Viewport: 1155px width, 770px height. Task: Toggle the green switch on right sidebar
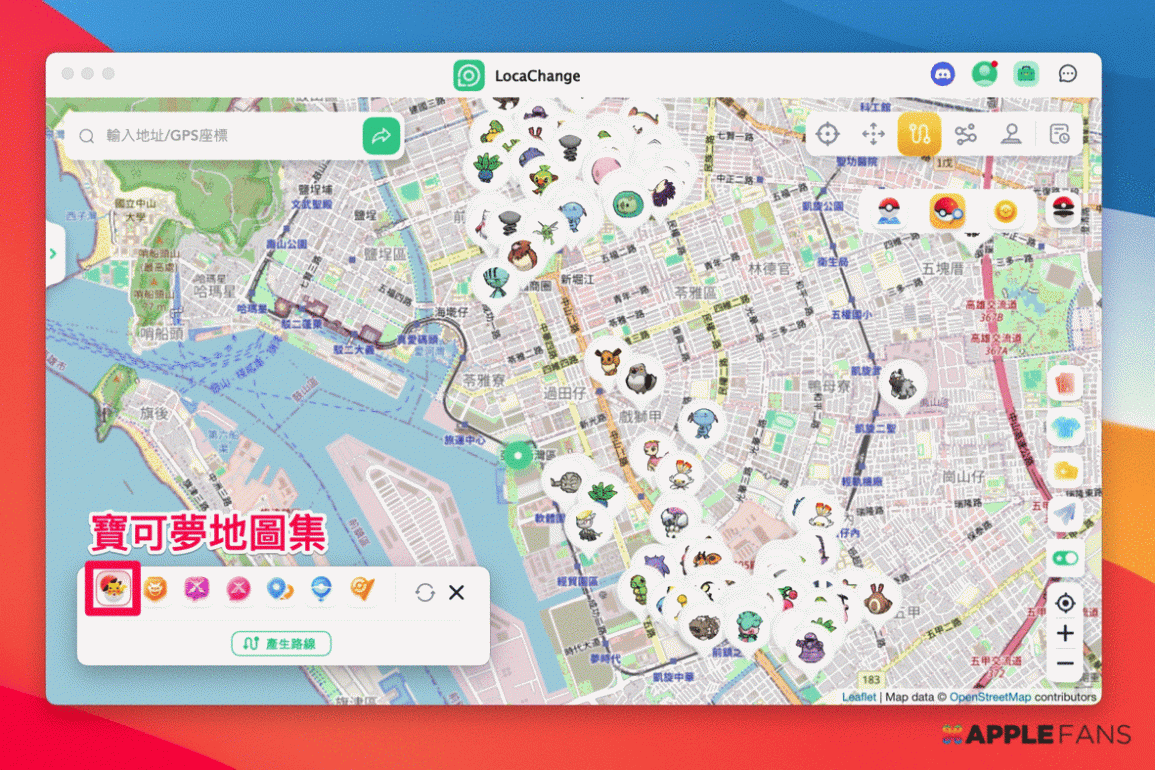click(1065, 559)
